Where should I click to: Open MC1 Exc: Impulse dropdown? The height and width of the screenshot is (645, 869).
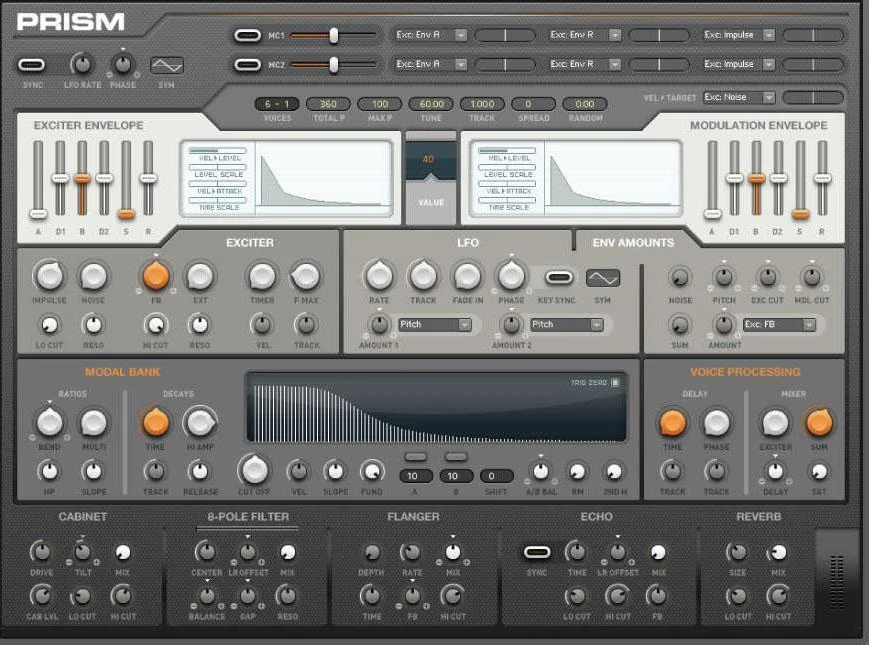[738, 35]
